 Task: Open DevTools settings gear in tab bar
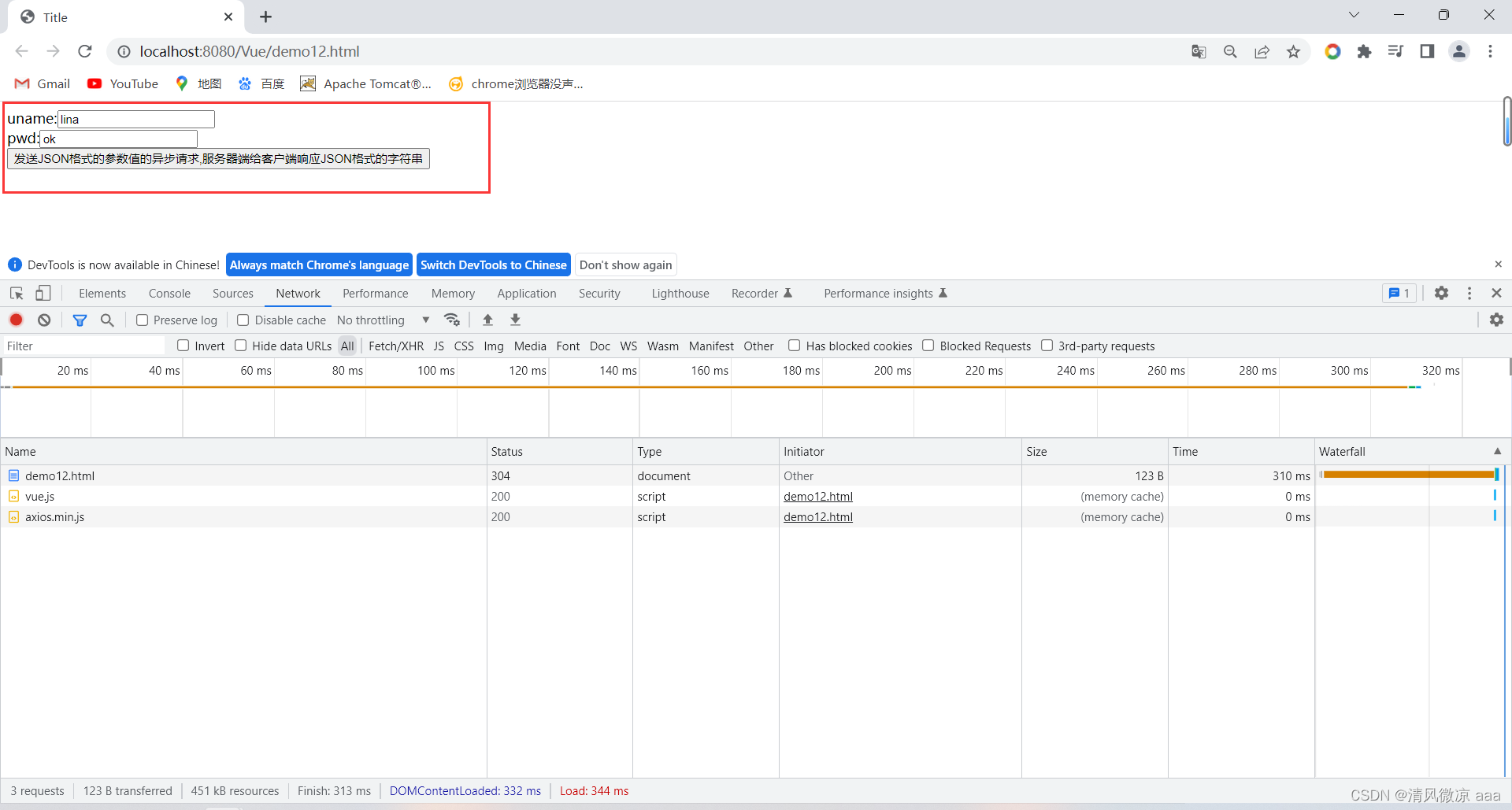pyautogui.click(x=1441, y=293)
